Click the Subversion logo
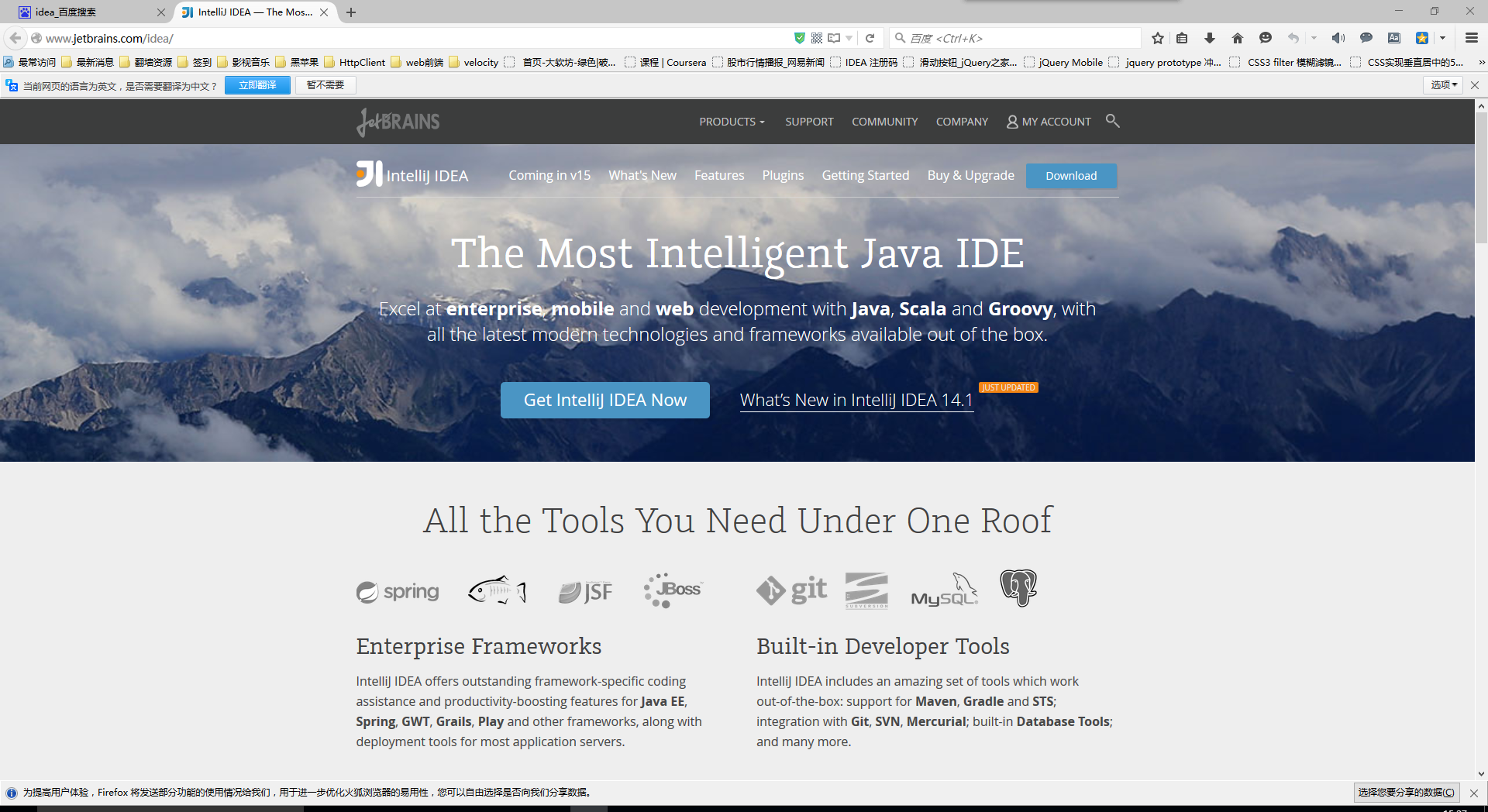This screenshot has width=1488, height=812. [866, 590]
